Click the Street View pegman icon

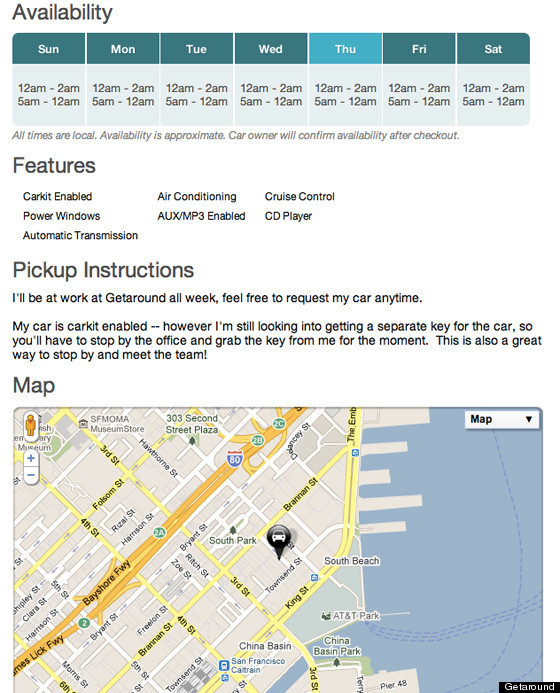(30, 425)
